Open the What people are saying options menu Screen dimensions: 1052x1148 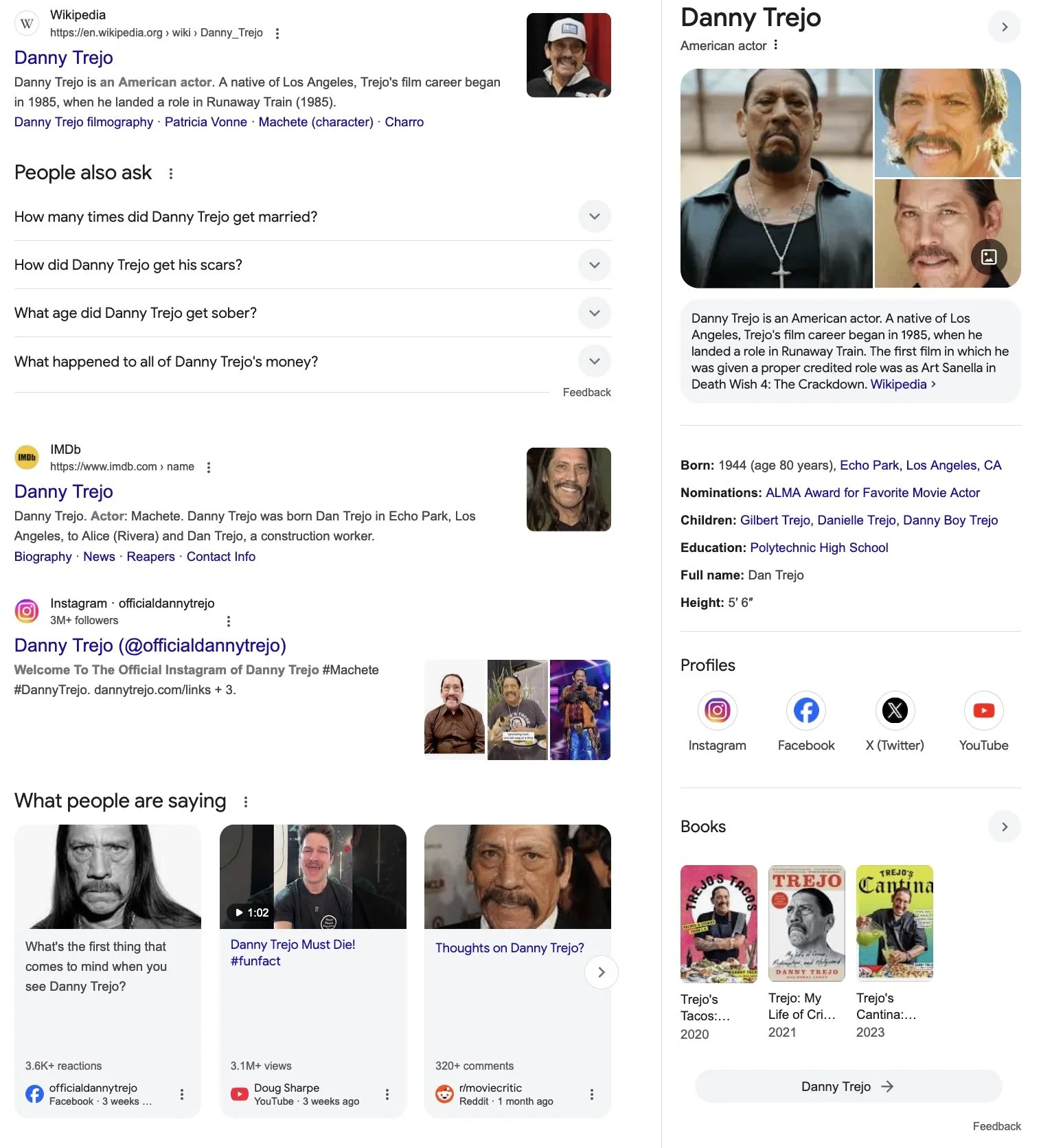click(246, 801)
